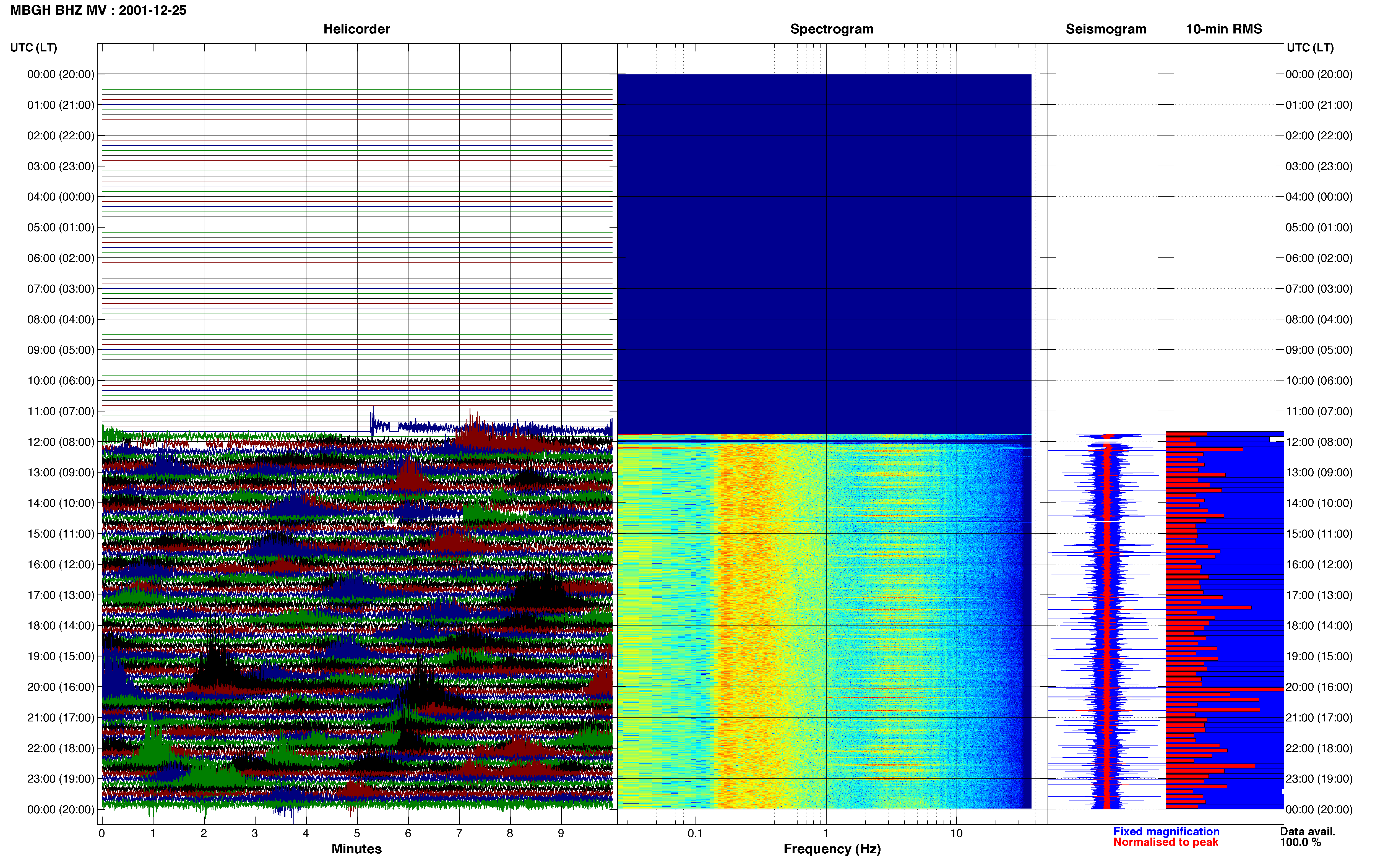Click right axis label '20:00 (16:00)'

[x=1319, y=687]
